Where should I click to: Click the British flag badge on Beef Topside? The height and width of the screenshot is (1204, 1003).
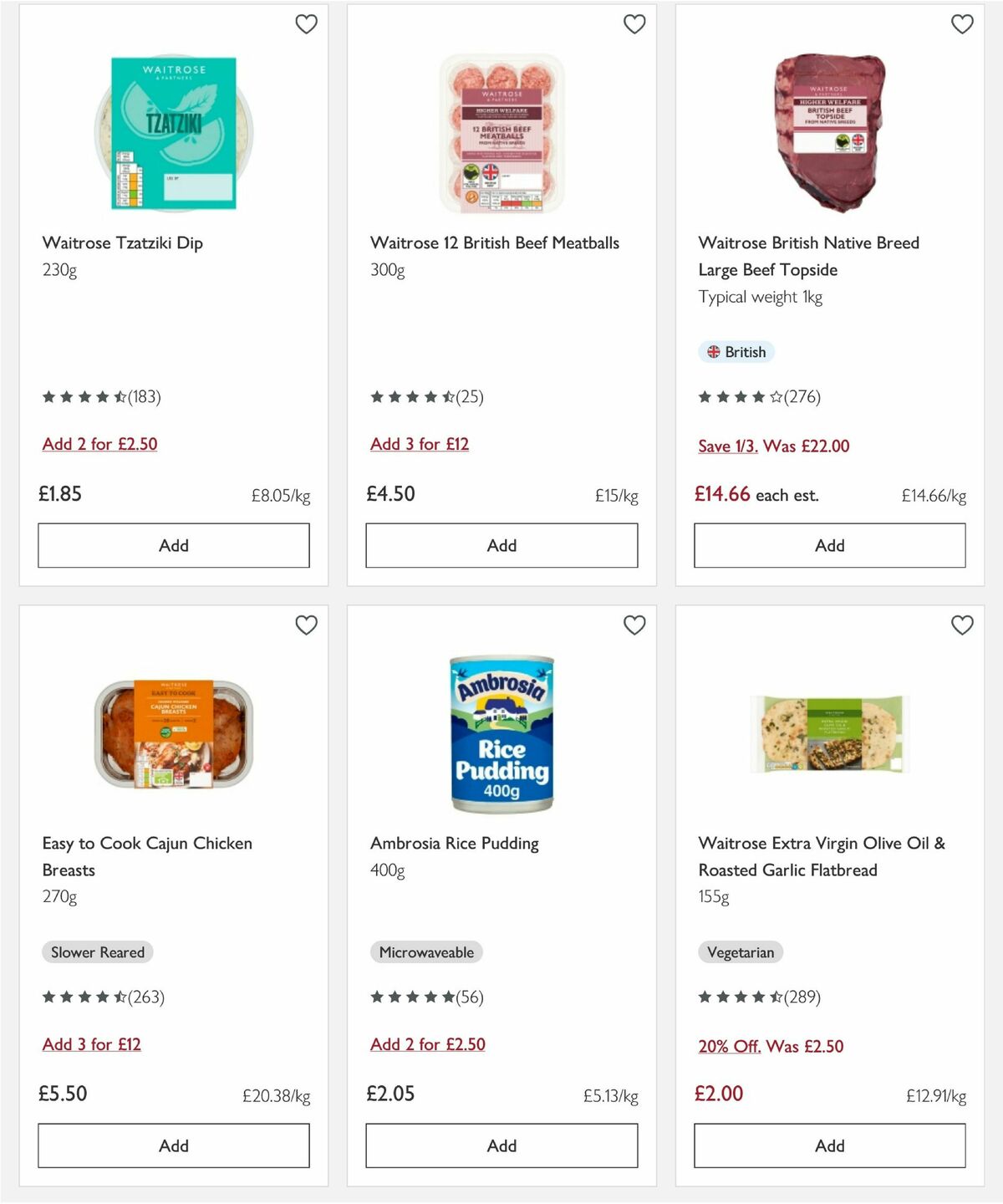click(736, 352)
